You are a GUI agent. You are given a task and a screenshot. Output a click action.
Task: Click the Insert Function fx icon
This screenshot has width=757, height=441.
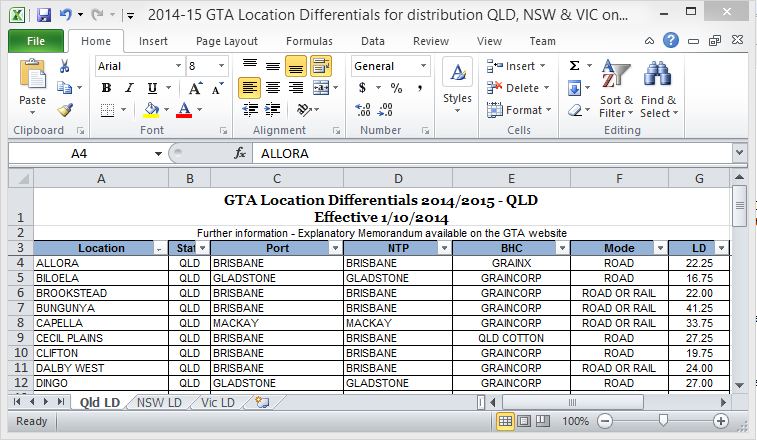coord(240,154)
